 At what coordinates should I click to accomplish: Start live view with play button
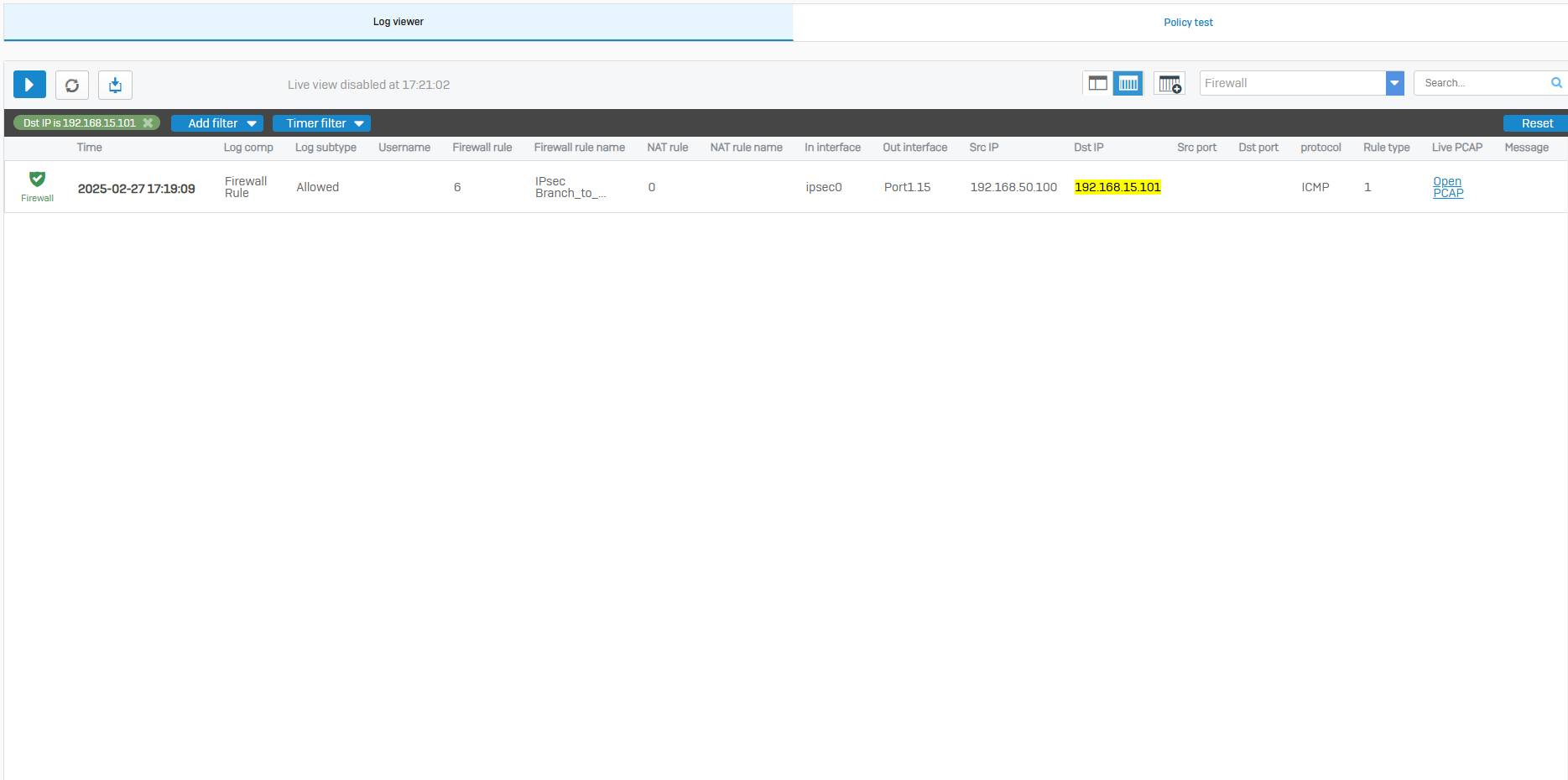pos(29,85)
